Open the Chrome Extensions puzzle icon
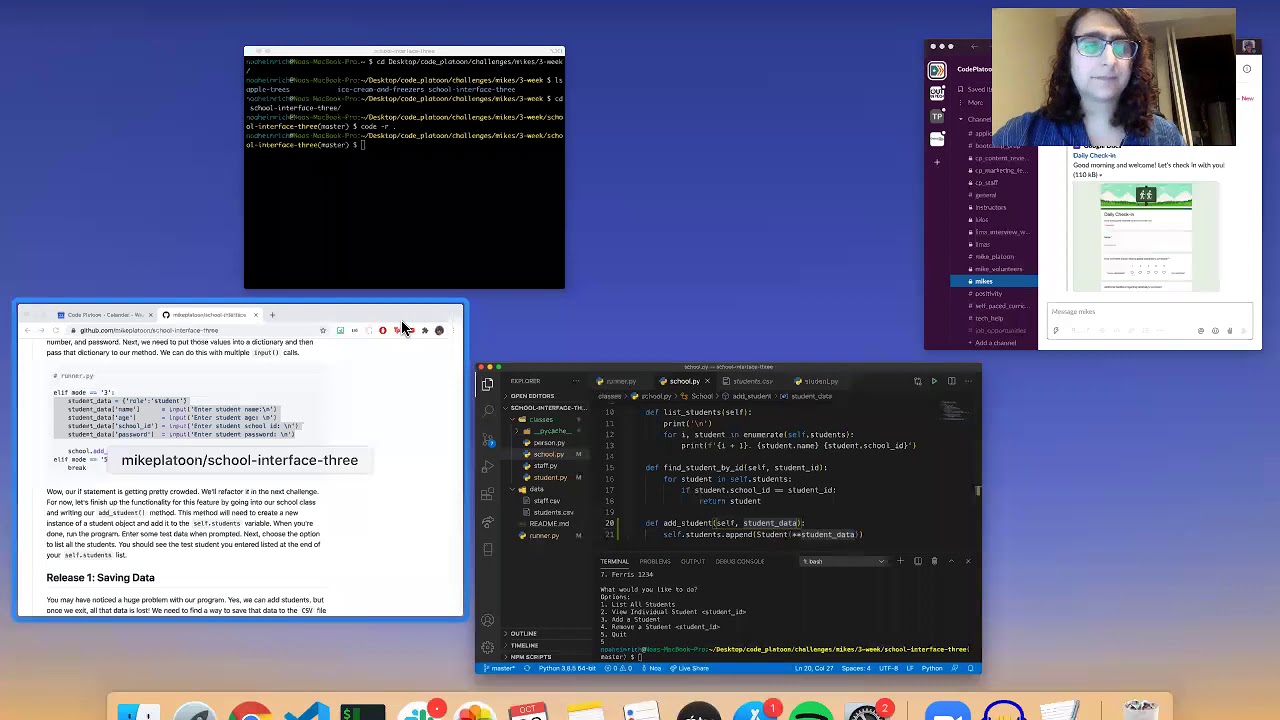Viewport: 1280px width, 720px height. 425,330
